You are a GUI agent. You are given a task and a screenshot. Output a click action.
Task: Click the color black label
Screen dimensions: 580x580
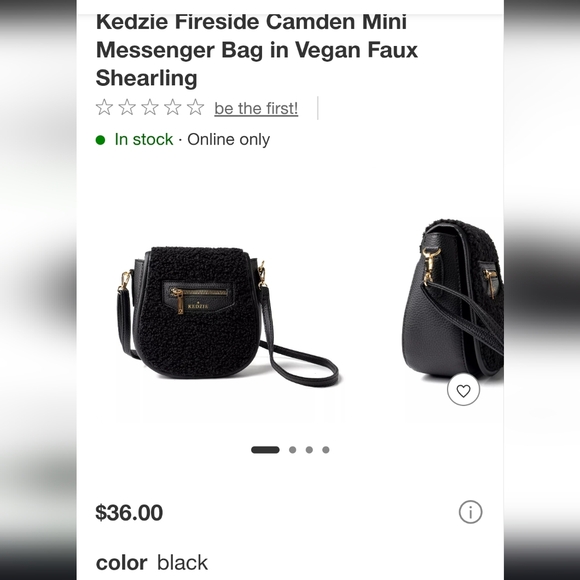pyautogui.click(x=152, y=563)
